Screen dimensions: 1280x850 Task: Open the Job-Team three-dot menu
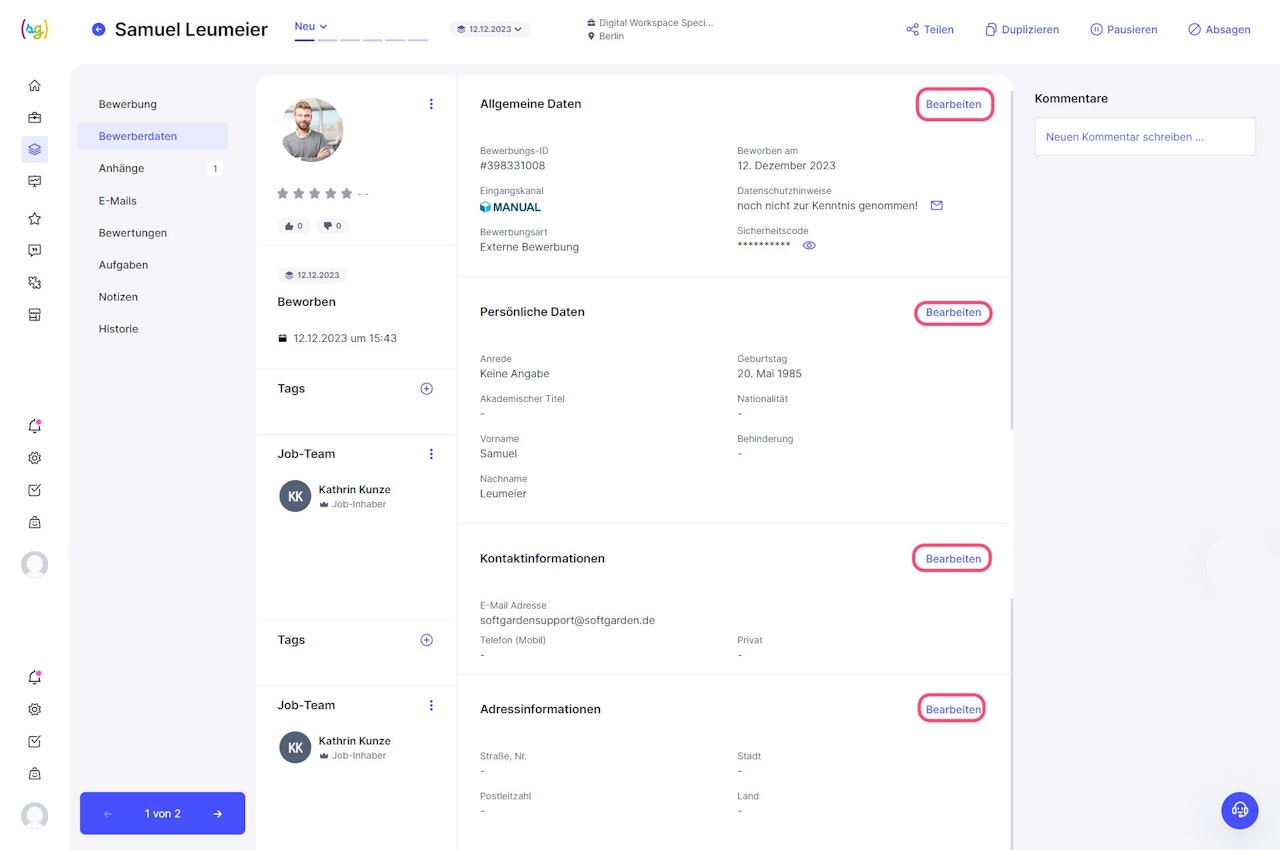coord(431,454)
